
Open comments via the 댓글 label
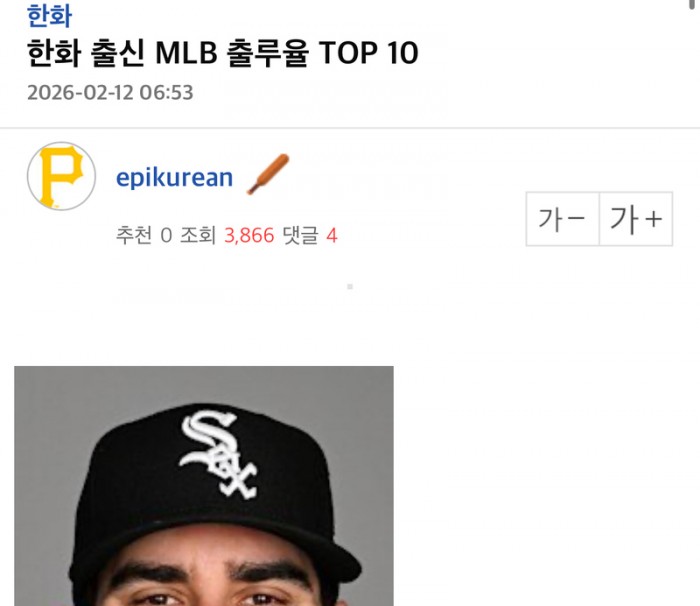[300, 235]
